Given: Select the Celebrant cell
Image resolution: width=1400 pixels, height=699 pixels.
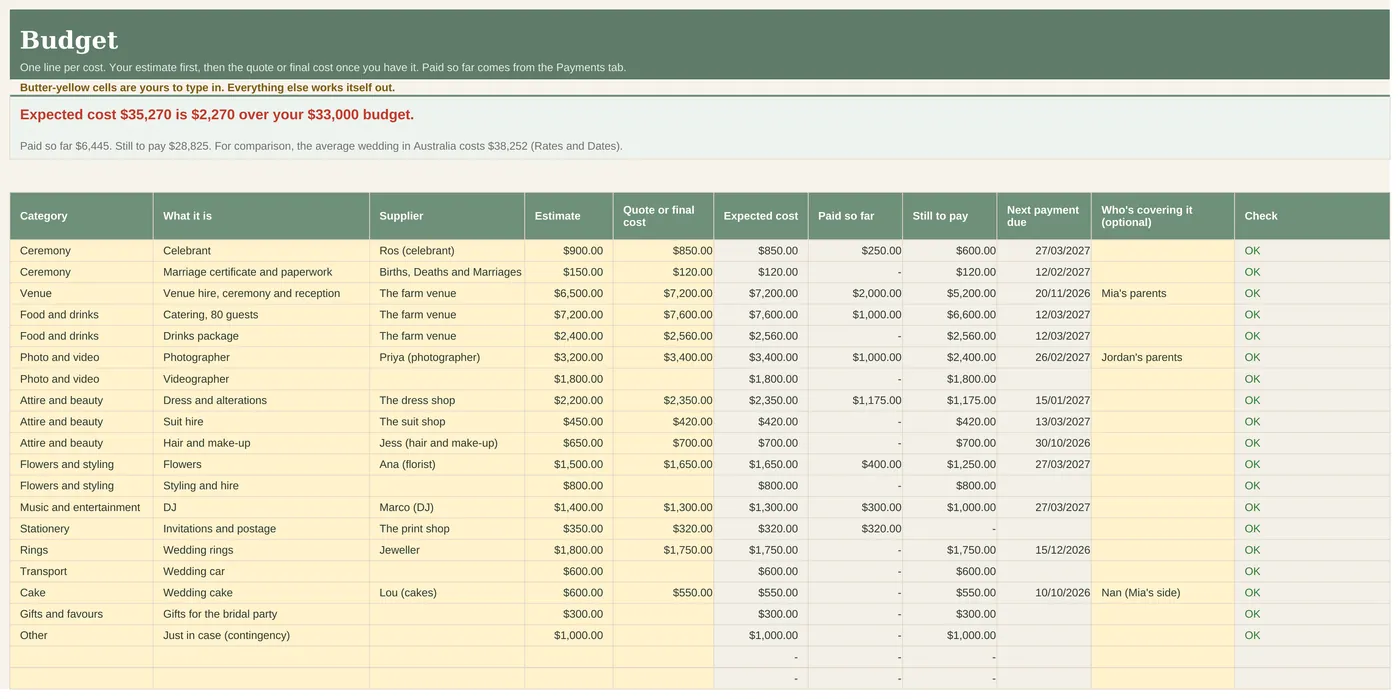Looking at the screenshot, I should coord(261,251).
